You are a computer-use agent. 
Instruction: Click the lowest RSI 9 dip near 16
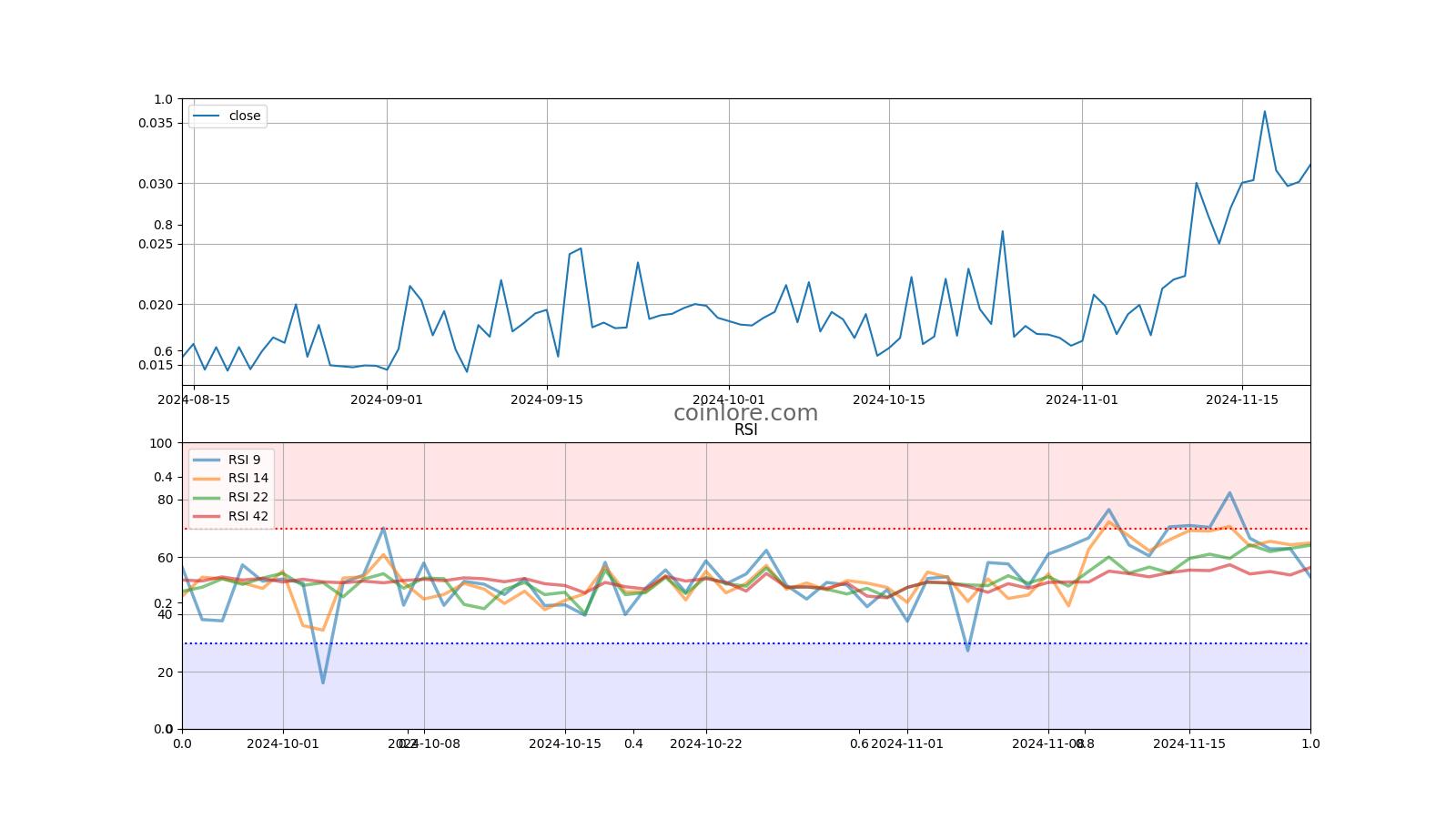click(323, 682)
